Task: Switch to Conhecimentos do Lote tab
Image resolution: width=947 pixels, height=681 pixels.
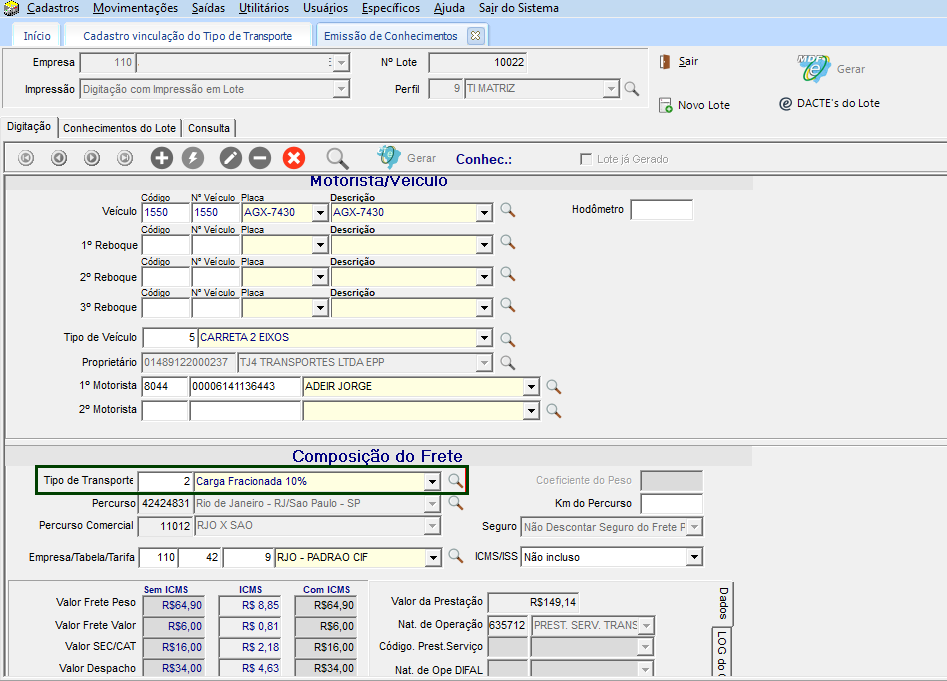Action: pos(119,128)
